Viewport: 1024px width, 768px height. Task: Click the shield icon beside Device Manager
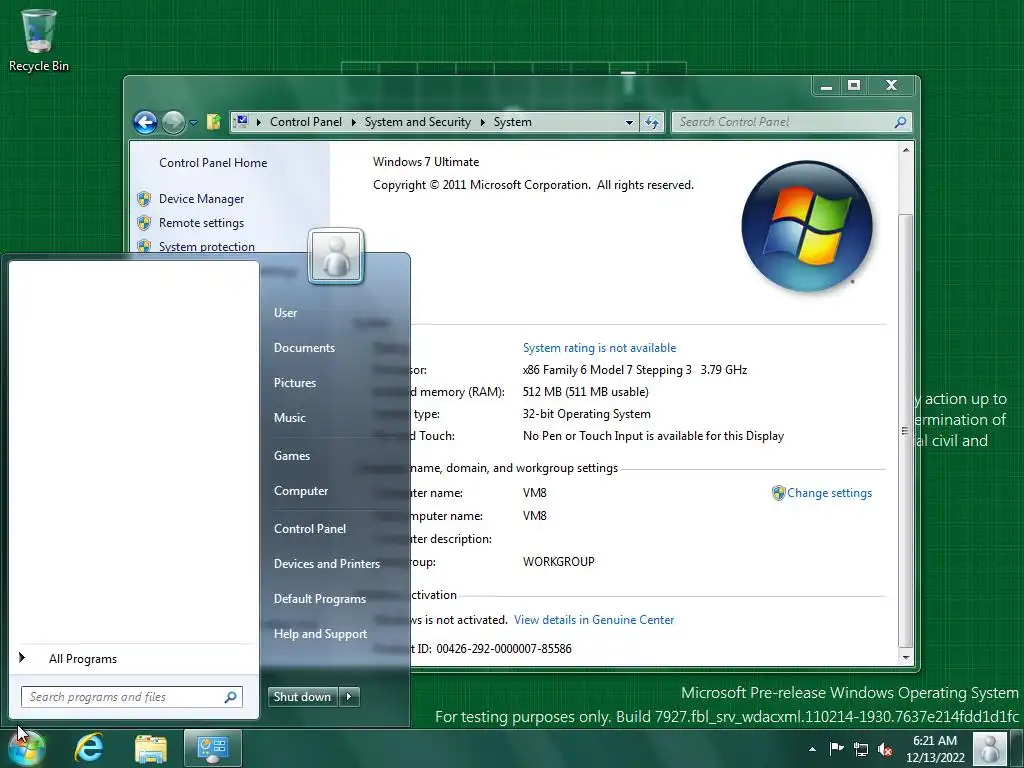pyautogui.click(x=144, y=199)
